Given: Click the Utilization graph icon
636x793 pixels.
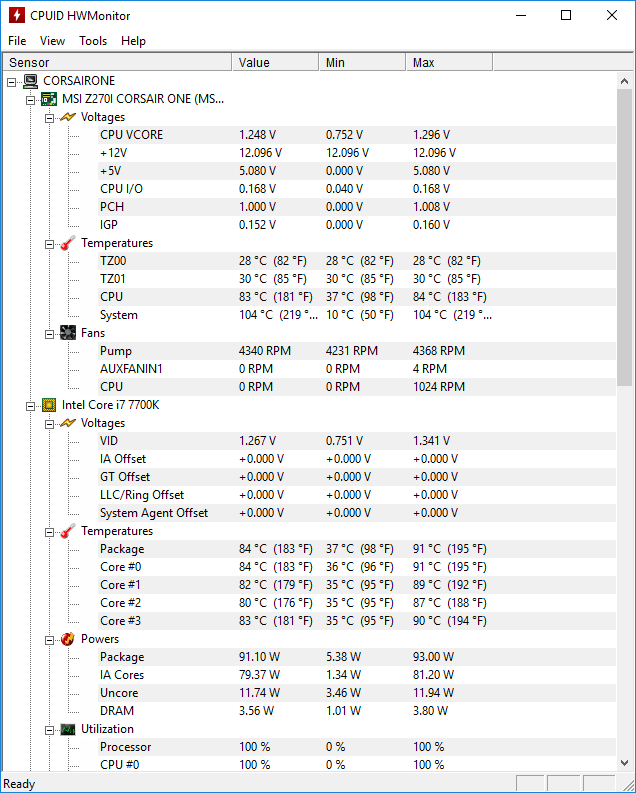Looking at the screenshot, I should pos(68,729).
